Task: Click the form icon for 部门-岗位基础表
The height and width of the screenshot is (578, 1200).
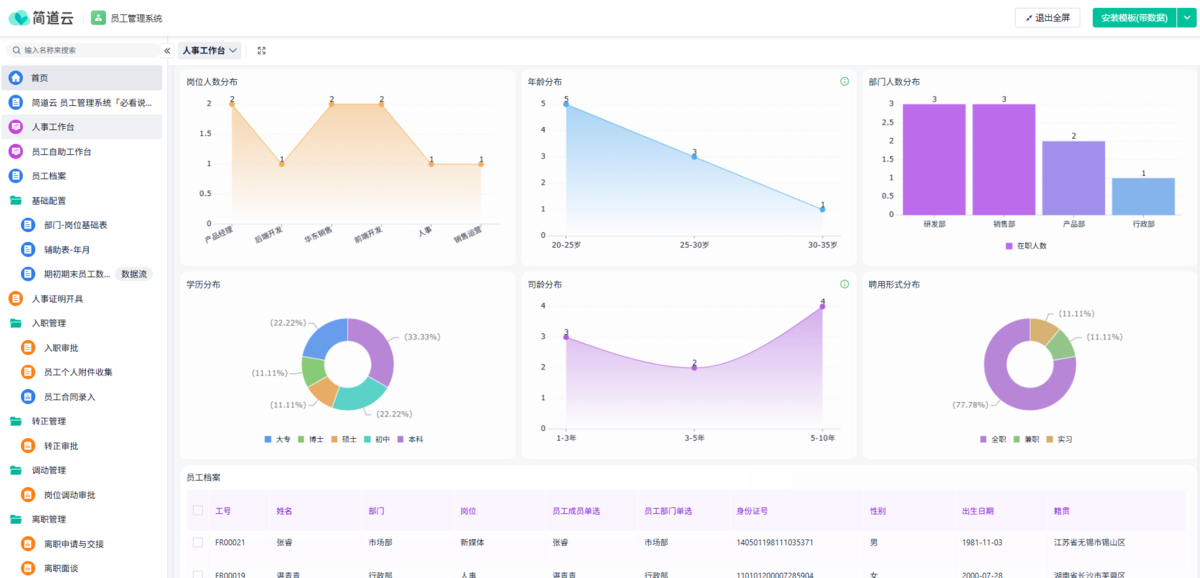Action: (28, 225)
